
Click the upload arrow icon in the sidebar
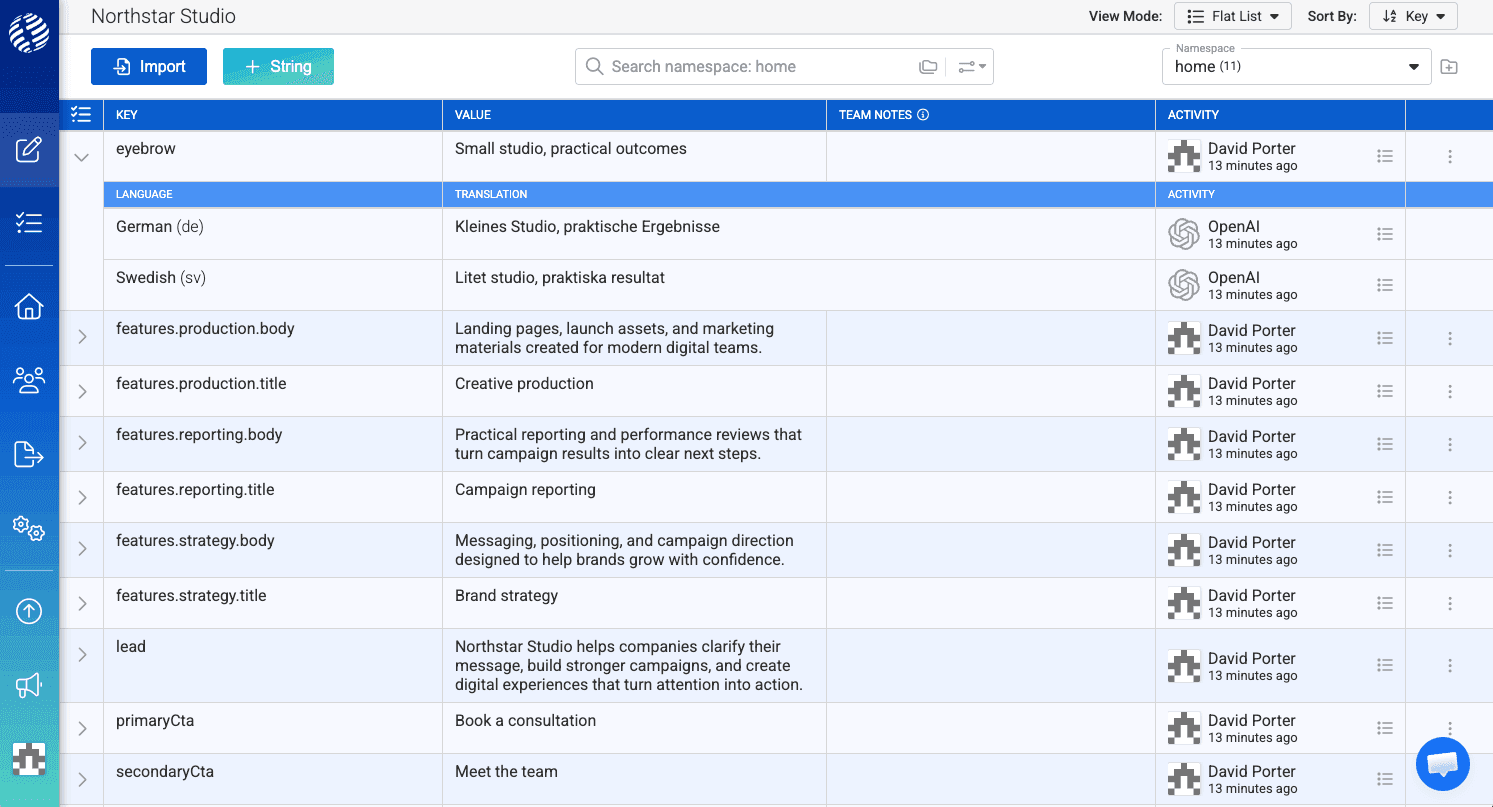[x=29, y=610]
